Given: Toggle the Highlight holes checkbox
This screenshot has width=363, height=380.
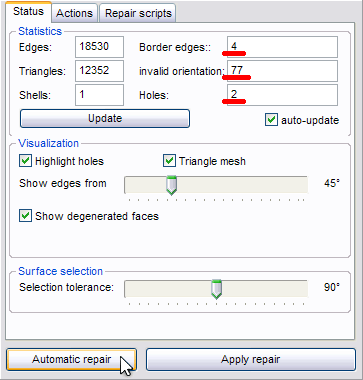Looking at the screenshot, I should pyautogui.click(x=25, y=161).
